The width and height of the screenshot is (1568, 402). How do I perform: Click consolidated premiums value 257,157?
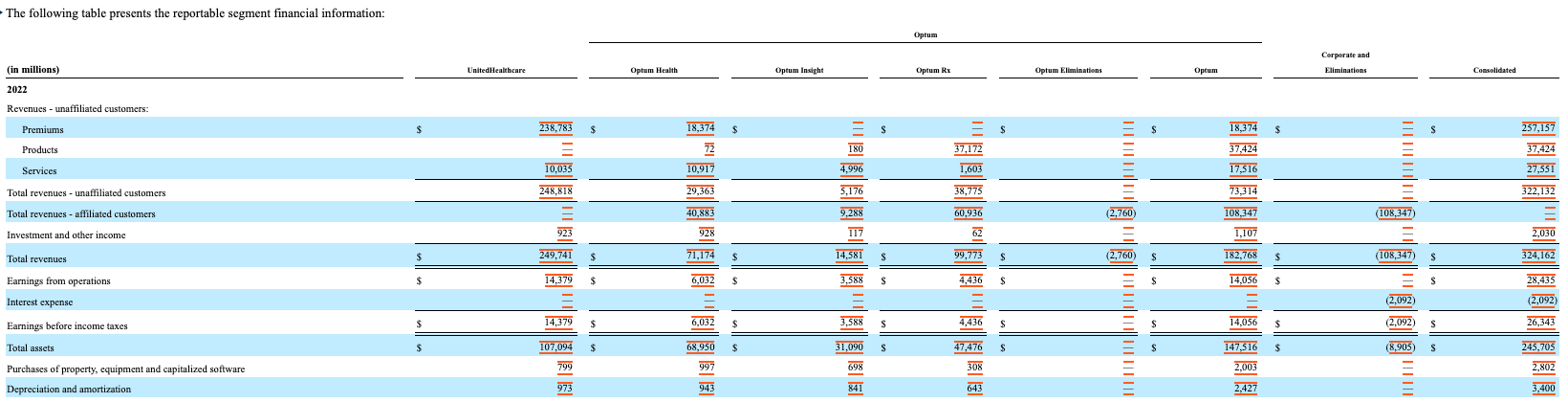pyautogui.click(x=1537, y=128)
